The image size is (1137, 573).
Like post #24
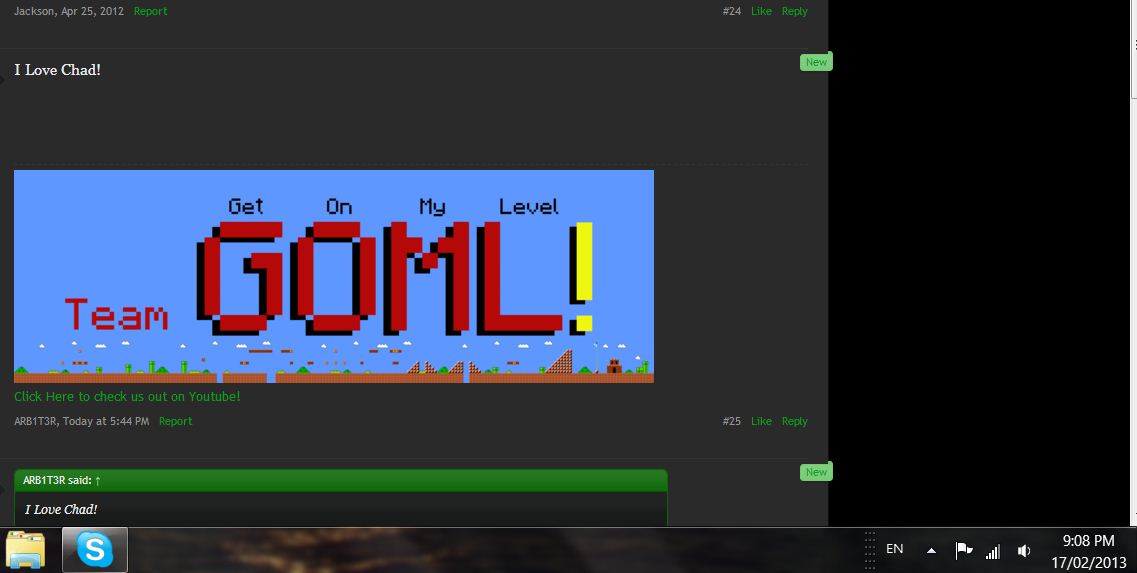[x=761, y=11]
